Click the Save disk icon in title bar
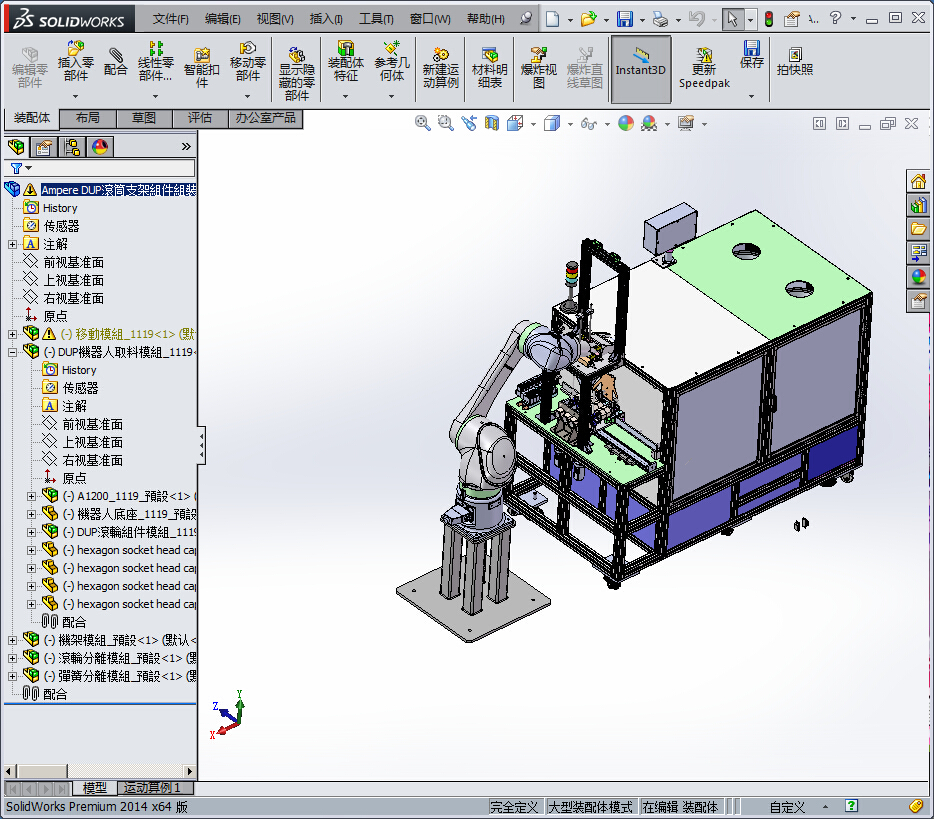934x819 pixels. pyautogui.click(x=624, y=19)
